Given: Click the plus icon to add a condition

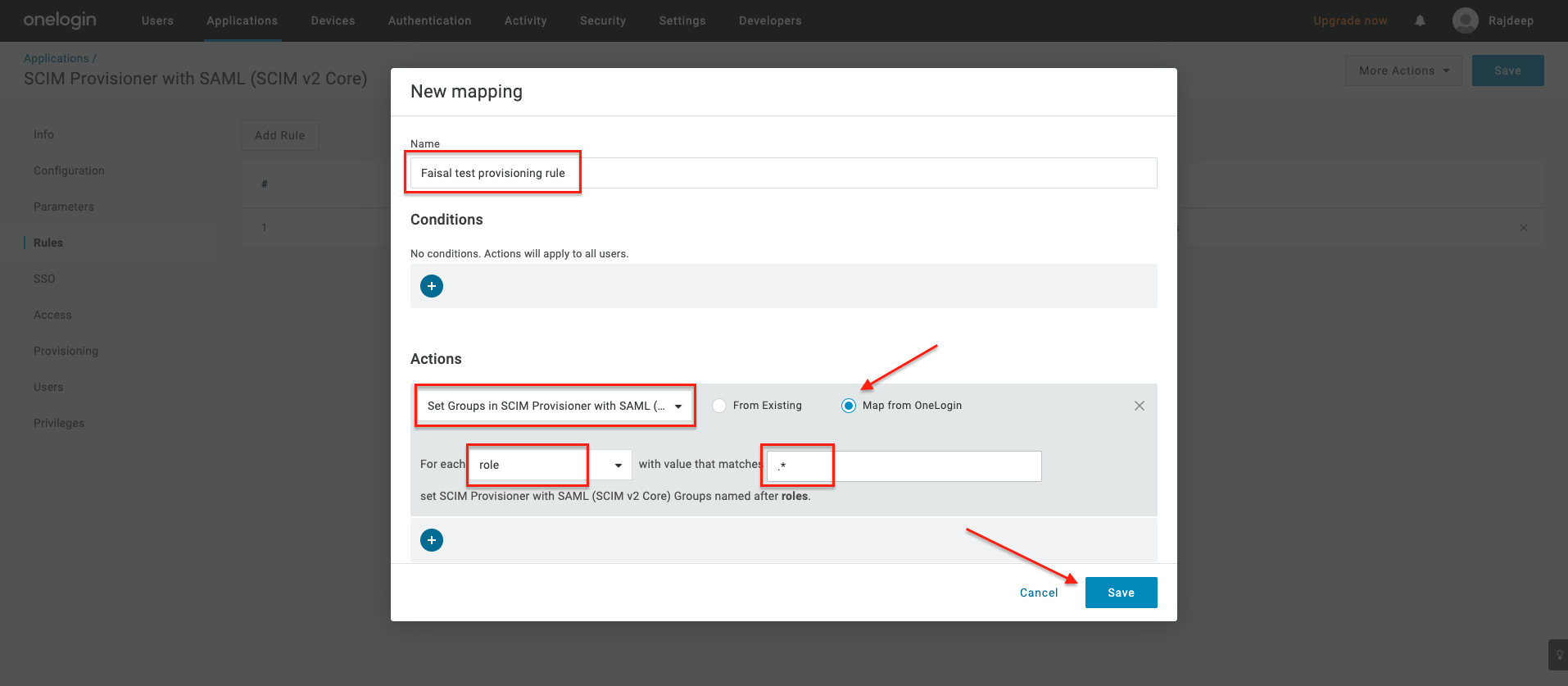Looking at the screenshot, I should (x=432, y=286).
